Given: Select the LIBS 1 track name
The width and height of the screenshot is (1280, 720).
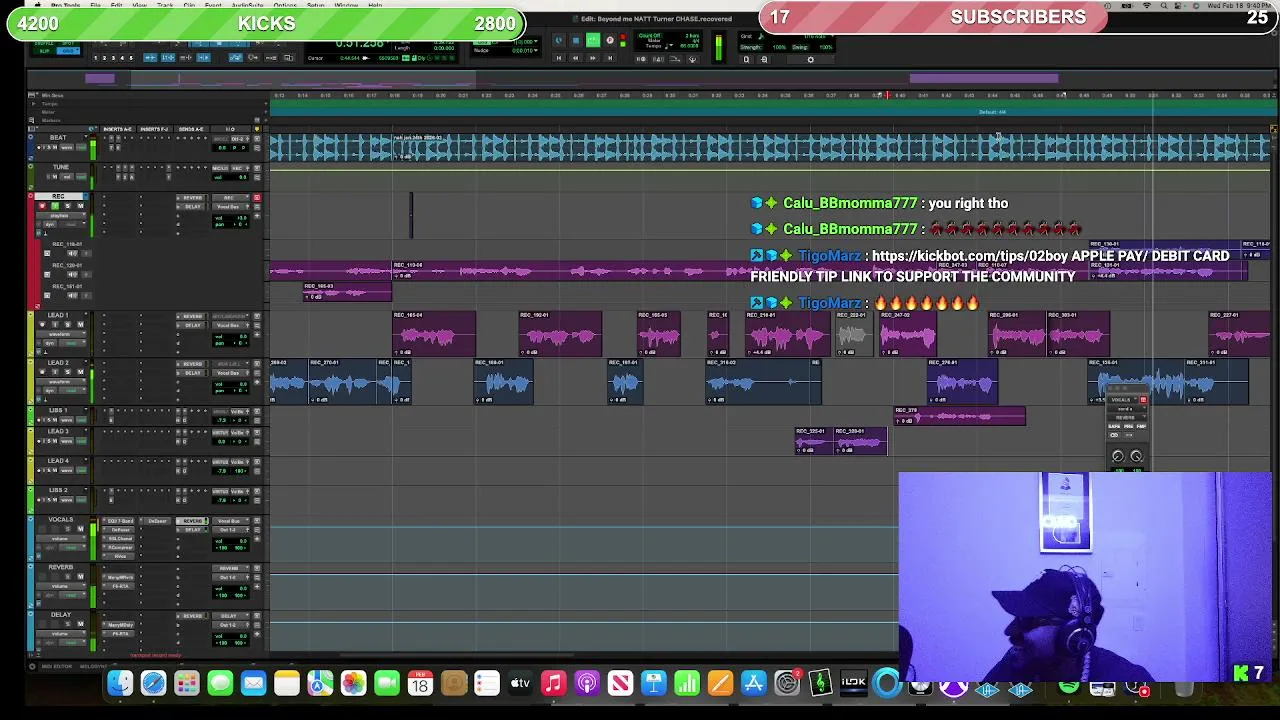Looking at the screenshot, I should click(58, 410).
